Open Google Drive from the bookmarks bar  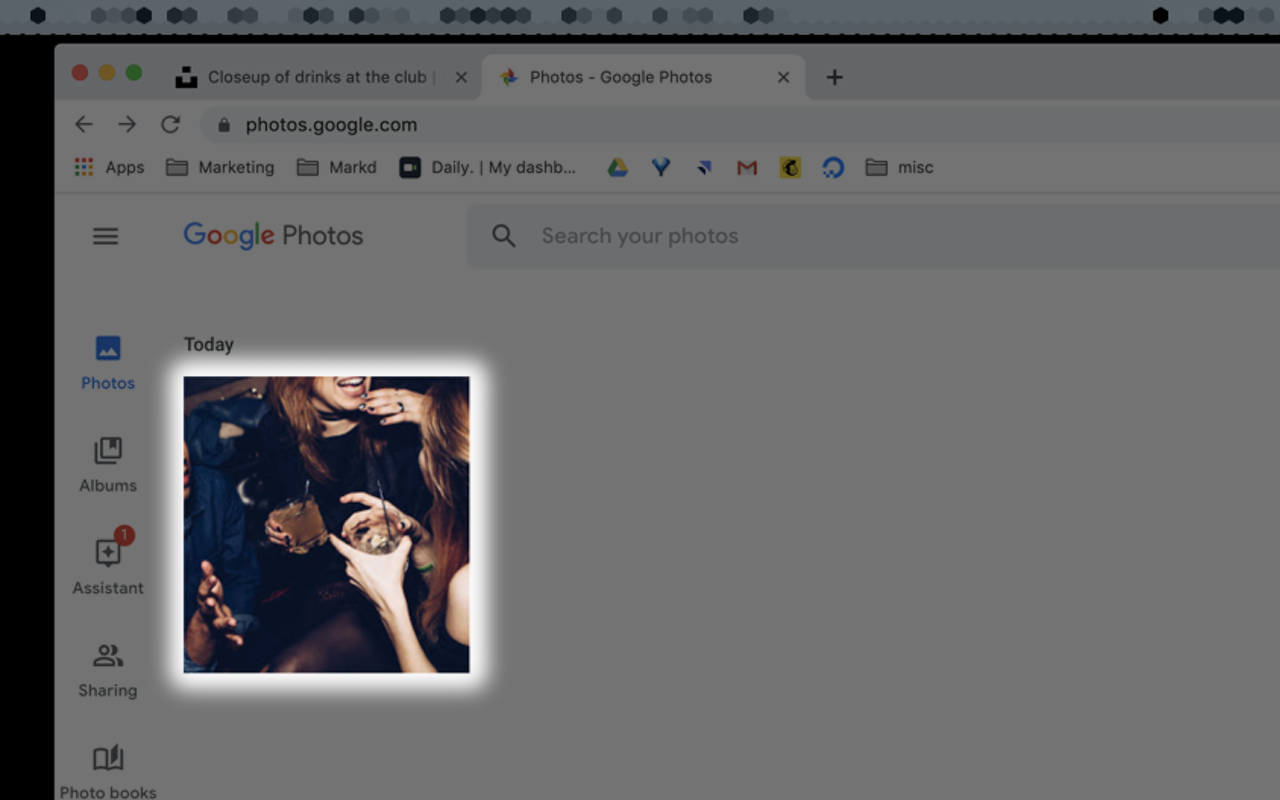pyautogui.click(x=617, y=167)
